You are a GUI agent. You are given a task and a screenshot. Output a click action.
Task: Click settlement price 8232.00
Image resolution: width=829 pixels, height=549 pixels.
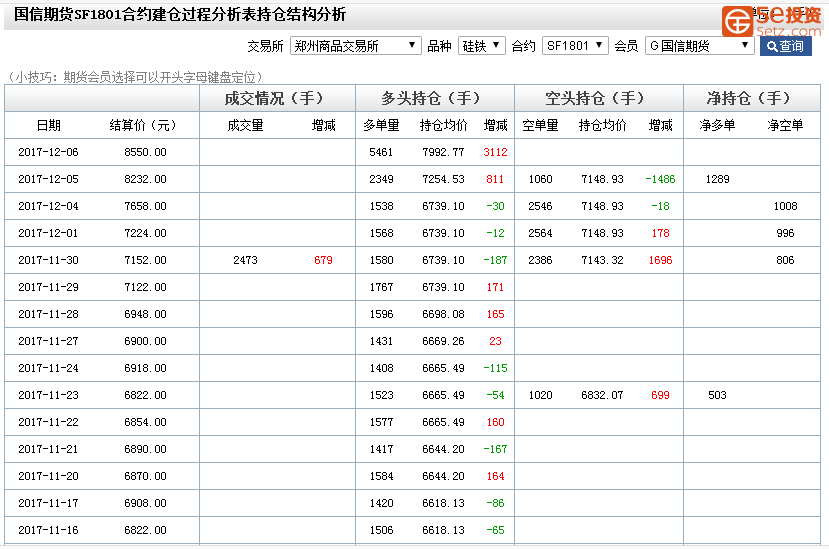(145, 179)
